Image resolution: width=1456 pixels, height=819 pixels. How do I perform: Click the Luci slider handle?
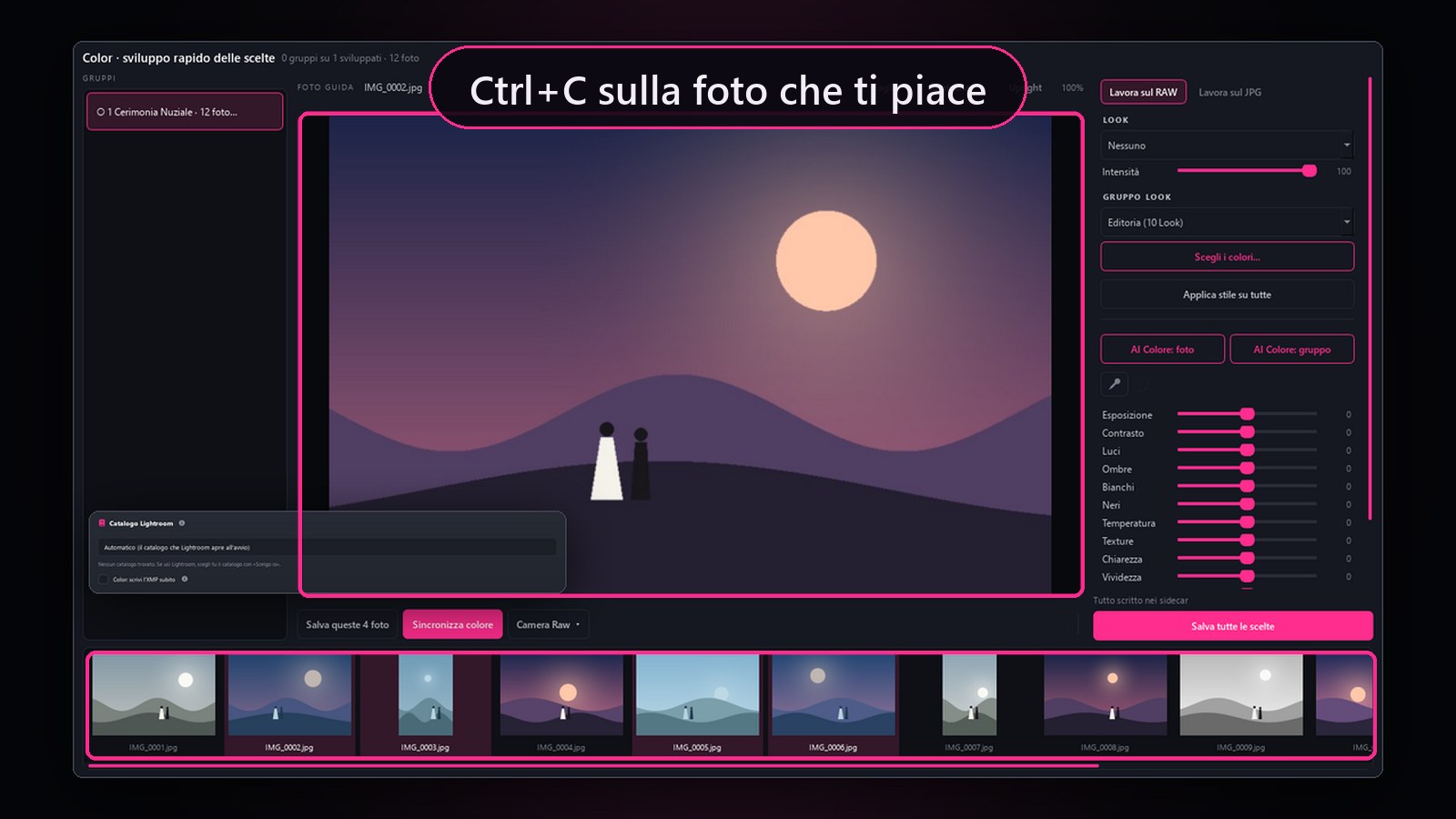(1247, 450)
